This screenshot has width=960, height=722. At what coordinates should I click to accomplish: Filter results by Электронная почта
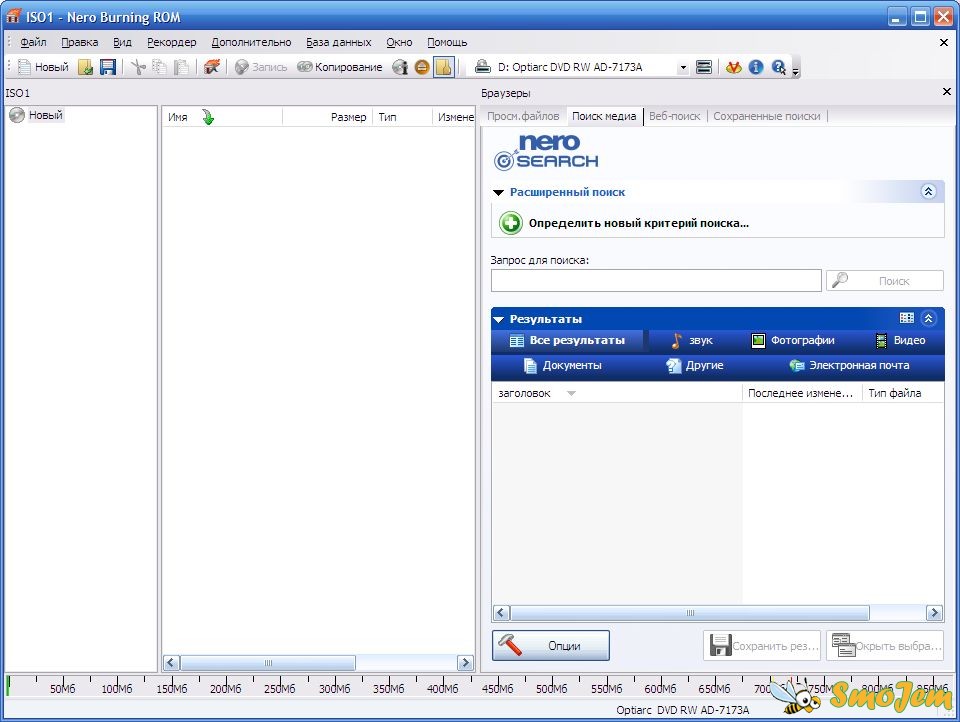(x=849, y=366)
